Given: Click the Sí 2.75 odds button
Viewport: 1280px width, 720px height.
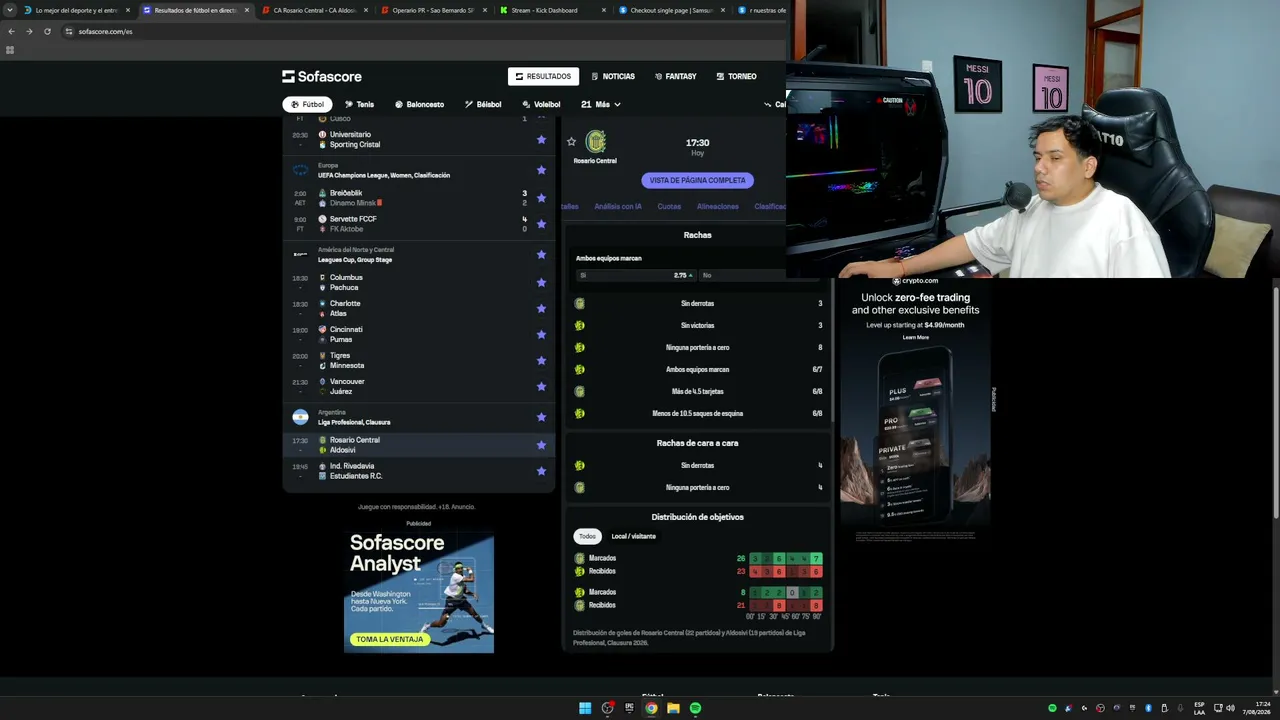Looking at the screenshot, I should click(x=636, y=275).
